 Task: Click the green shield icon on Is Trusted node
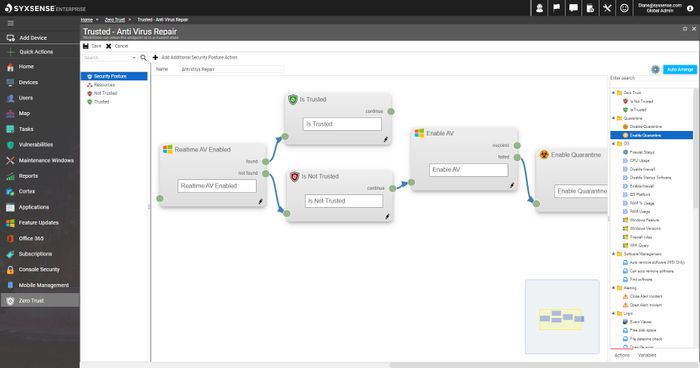(293, 100)
